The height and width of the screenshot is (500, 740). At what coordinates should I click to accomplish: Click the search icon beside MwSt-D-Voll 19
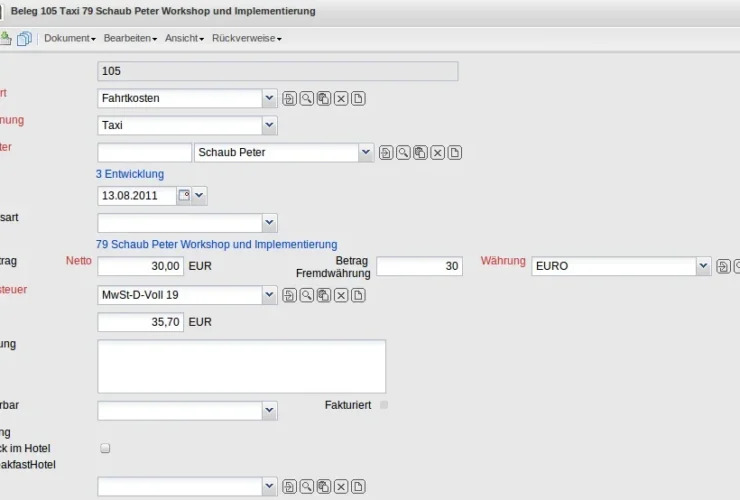click(307, 296)
